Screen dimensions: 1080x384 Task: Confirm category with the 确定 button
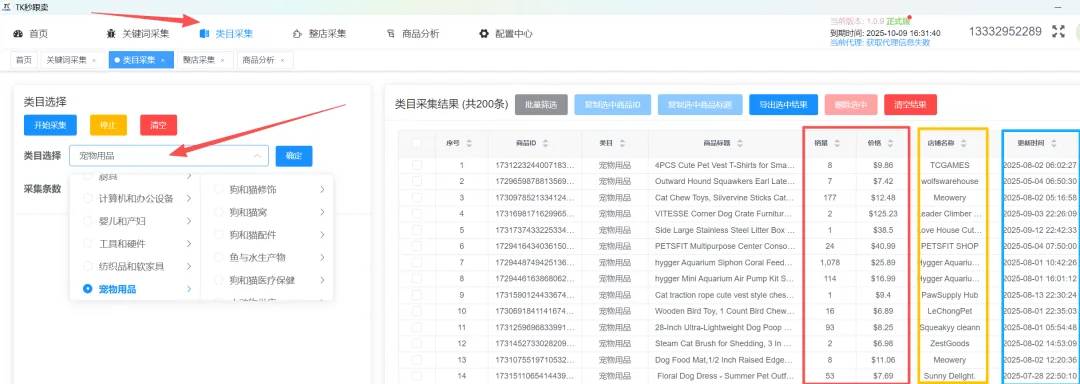(x=293, y=156)
